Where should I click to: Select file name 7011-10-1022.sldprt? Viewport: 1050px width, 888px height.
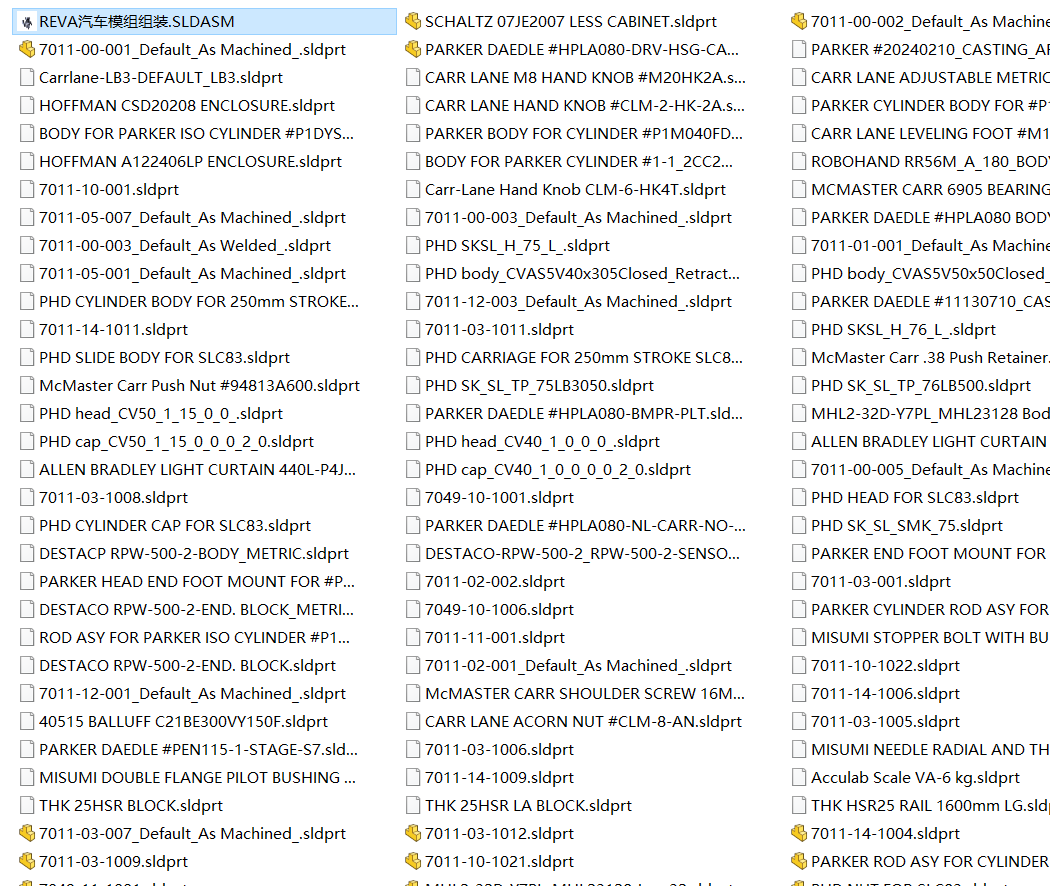[885, 666]
